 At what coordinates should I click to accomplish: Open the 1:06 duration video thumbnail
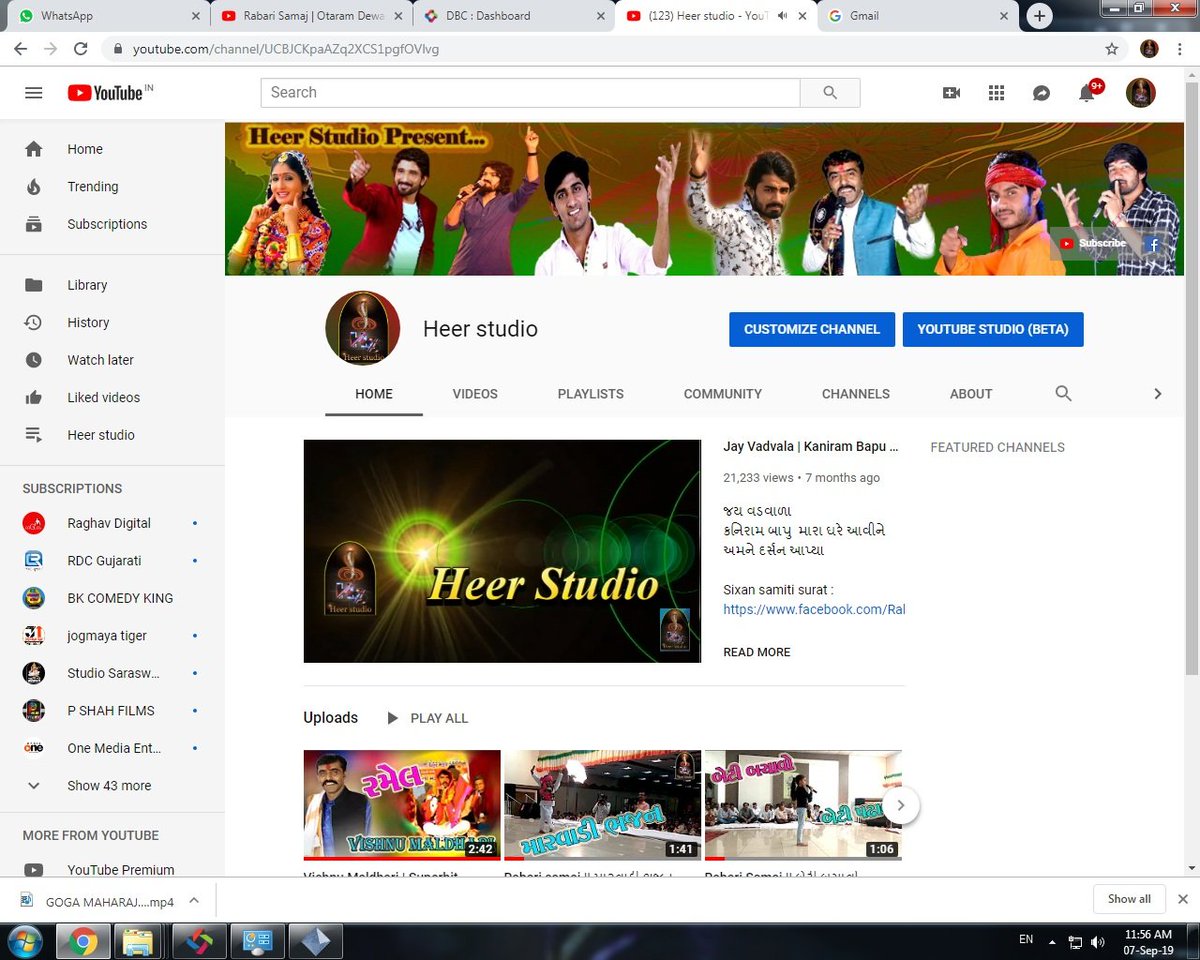803,805
